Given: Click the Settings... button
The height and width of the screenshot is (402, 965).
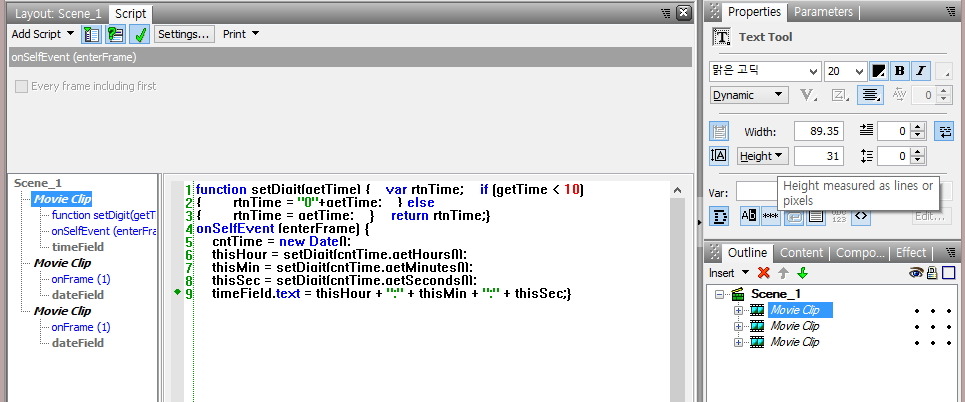Looking at the screenshot, I should (x=183, y=34).
